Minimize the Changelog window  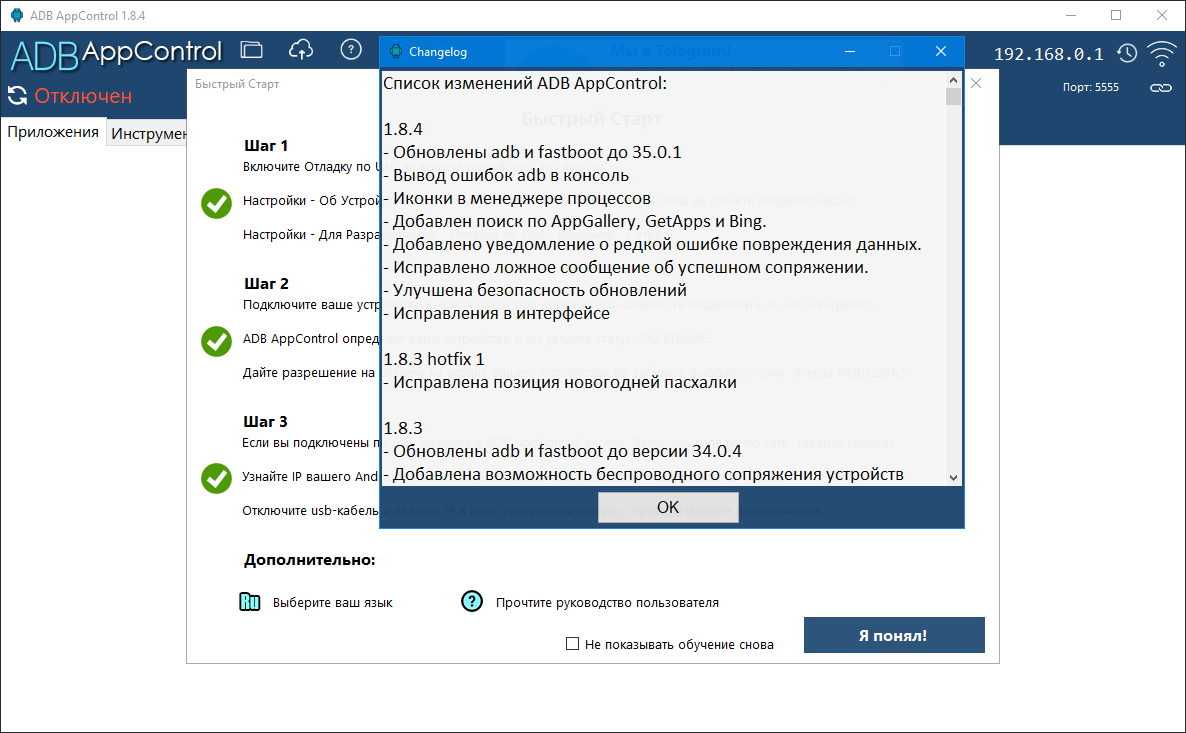pyautogui.click(x=850, y=51)
